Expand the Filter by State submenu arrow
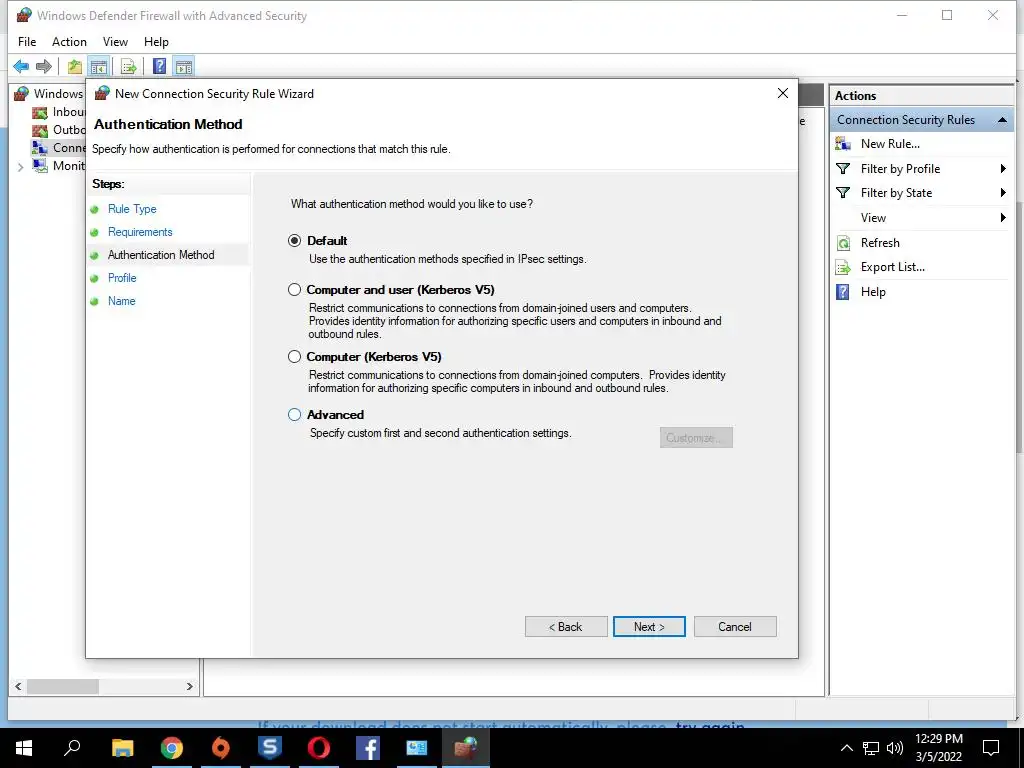Screen dimensions: 1024x768 (x=1003, y=193)
